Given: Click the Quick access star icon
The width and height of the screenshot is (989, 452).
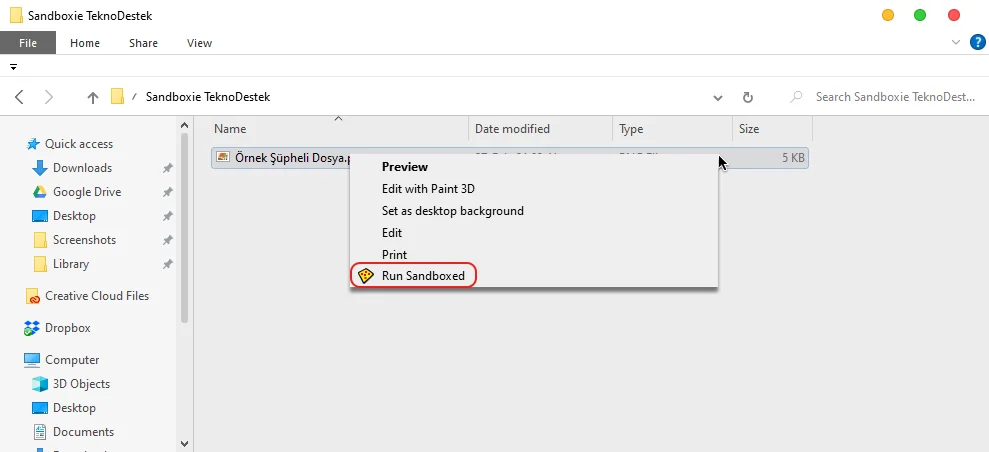Looking at the screenshot, I should click(x=33, y=144).
